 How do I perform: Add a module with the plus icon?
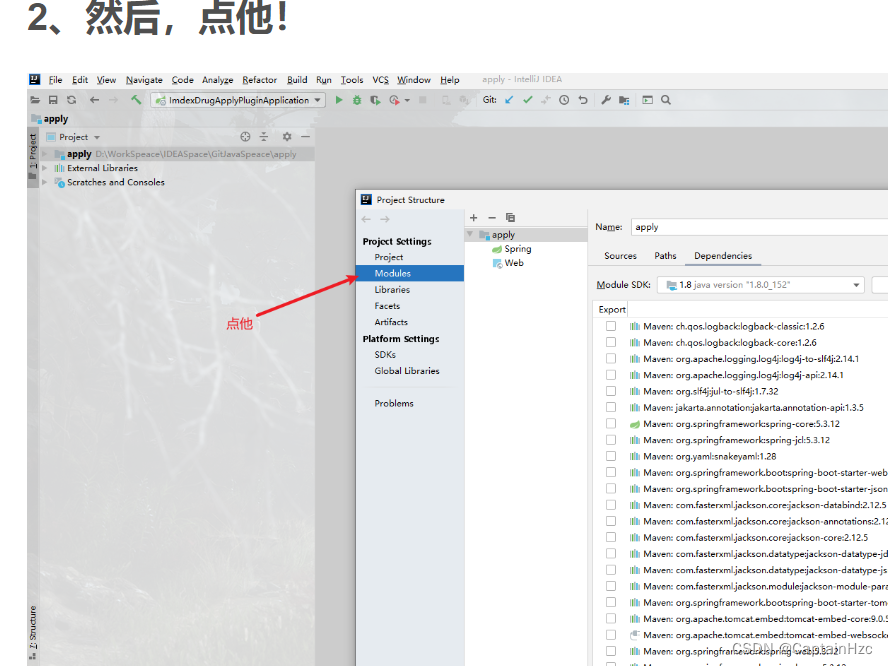474,217
